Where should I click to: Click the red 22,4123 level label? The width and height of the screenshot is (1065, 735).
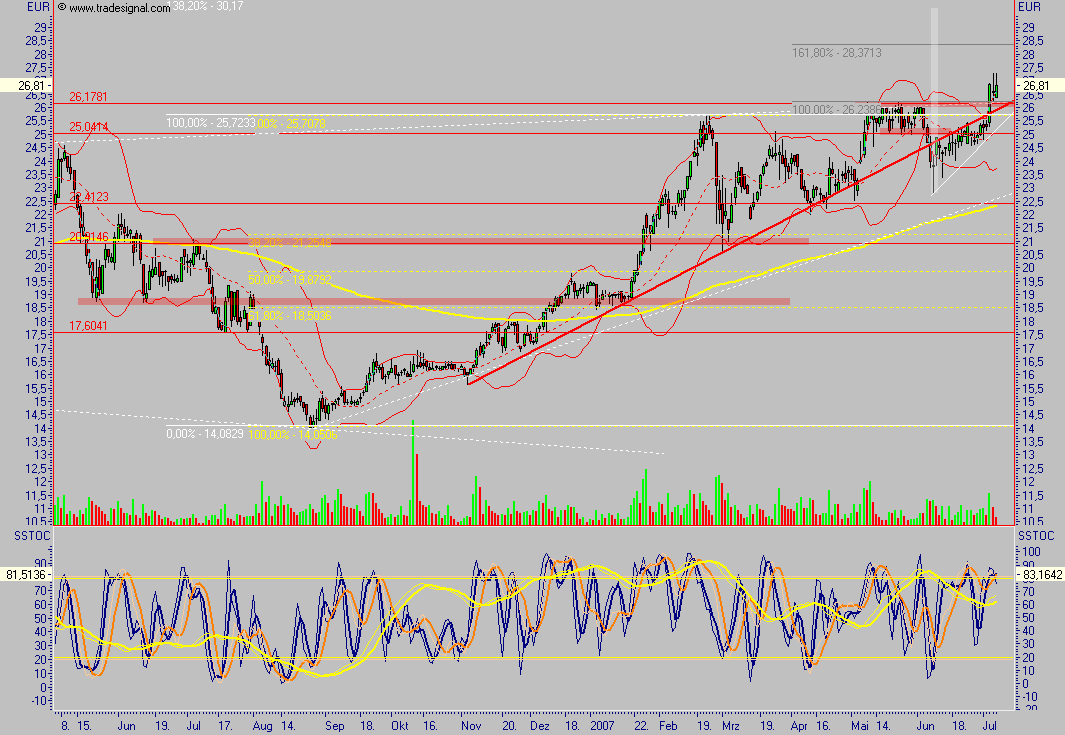(x=88, y=196)
